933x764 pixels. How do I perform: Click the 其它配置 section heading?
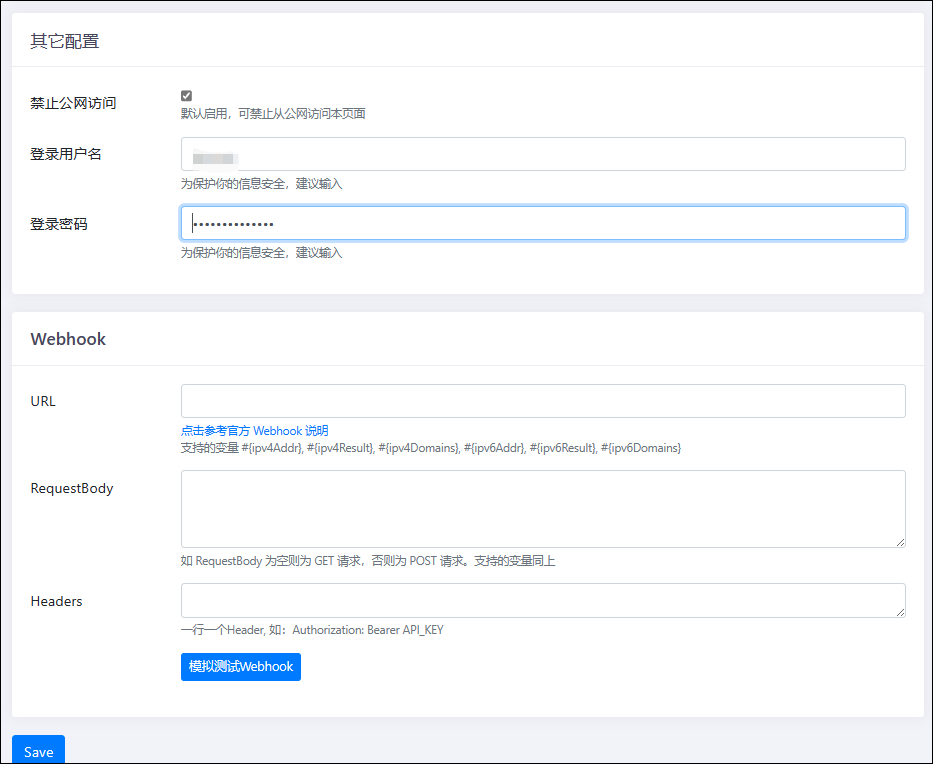click(x=65, y=41)
